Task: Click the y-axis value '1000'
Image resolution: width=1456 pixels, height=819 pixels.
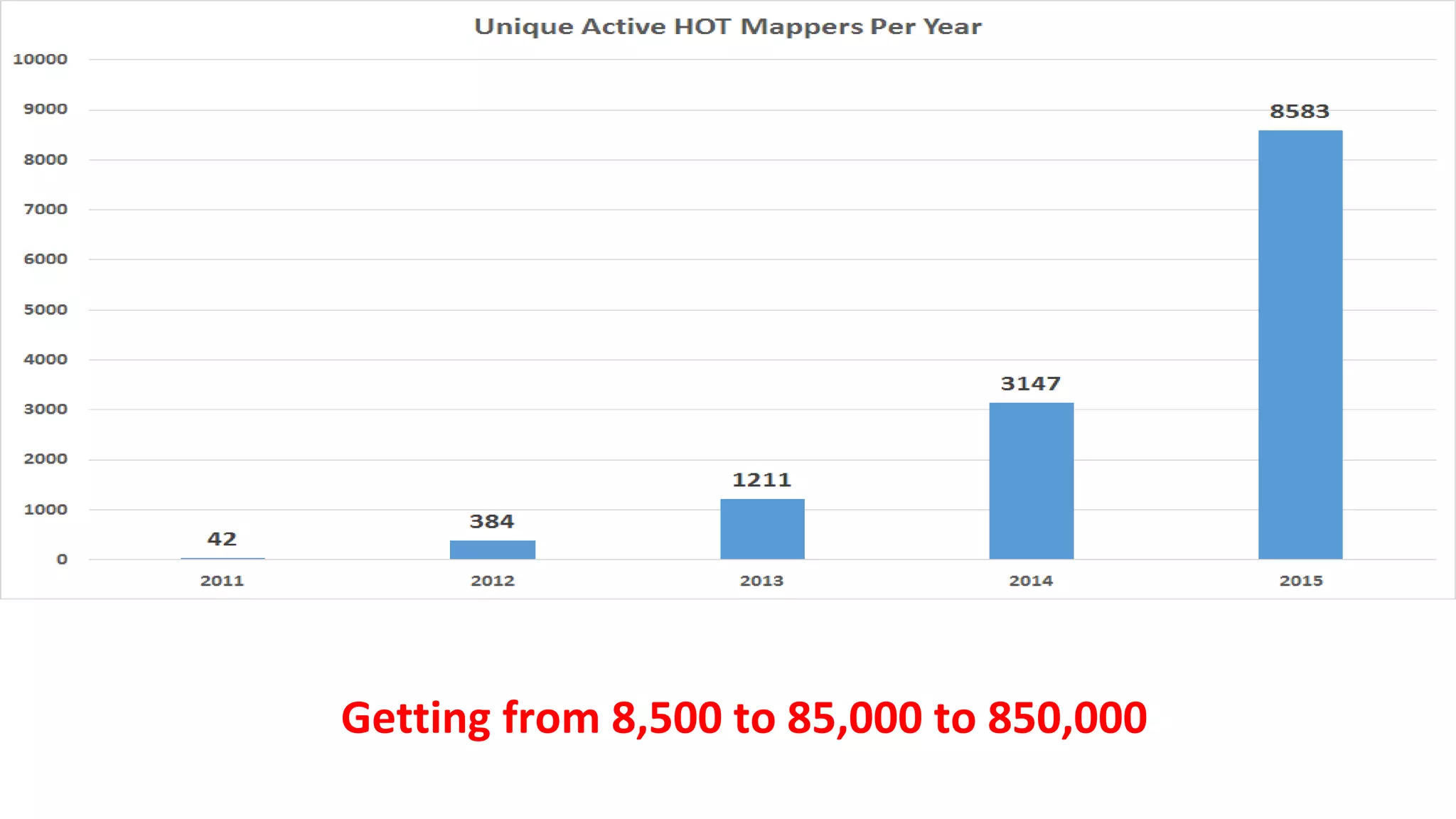Action: coord(45,510)
